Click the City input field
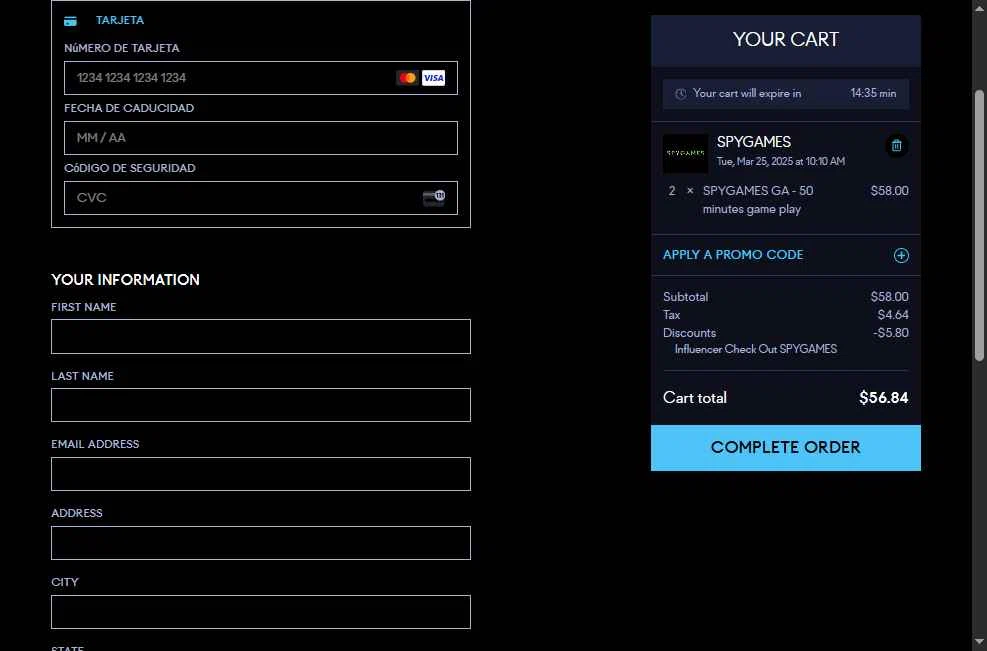The width and height of the screenshot is (987, 651). (x=261, y=612)
